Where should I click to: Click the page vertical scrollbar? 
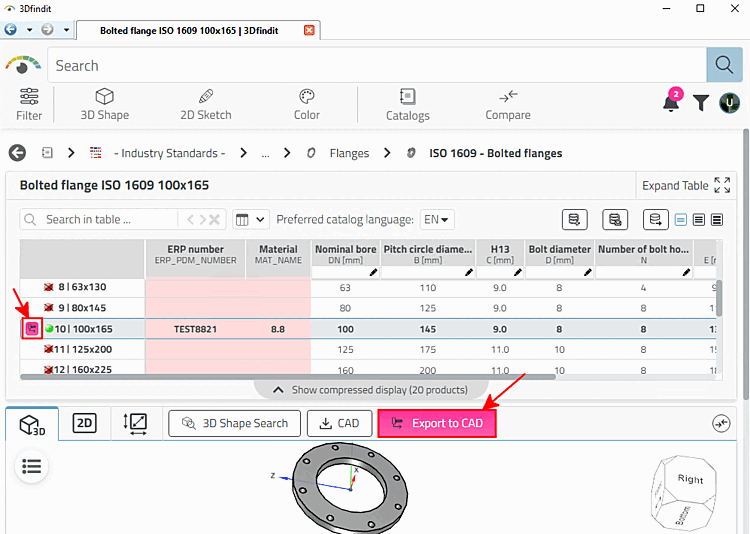click(746, 263)
